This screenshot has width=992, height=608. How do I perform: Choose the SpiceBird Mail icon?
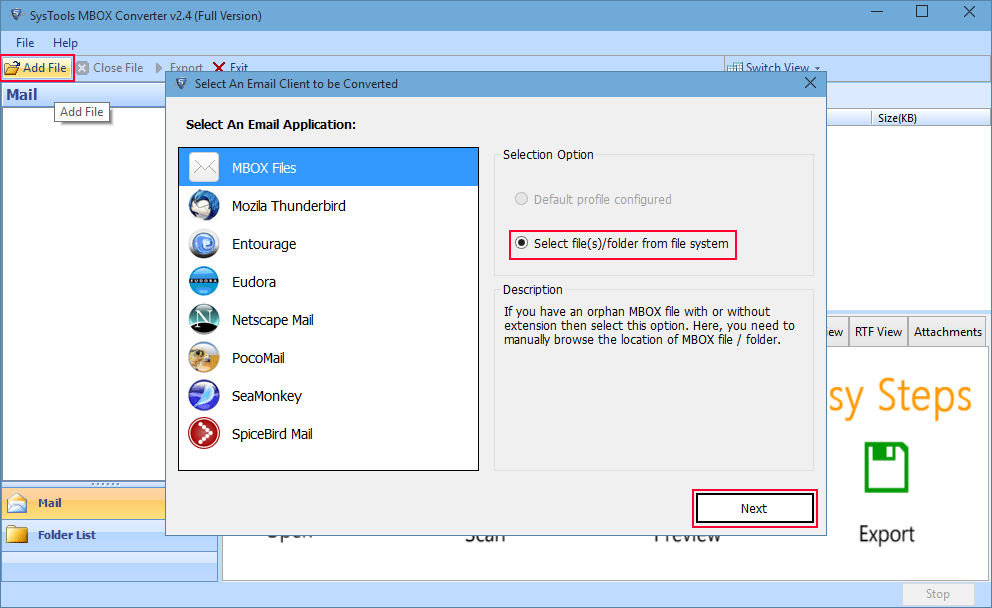pyautogui.click(x=204, y=433)
